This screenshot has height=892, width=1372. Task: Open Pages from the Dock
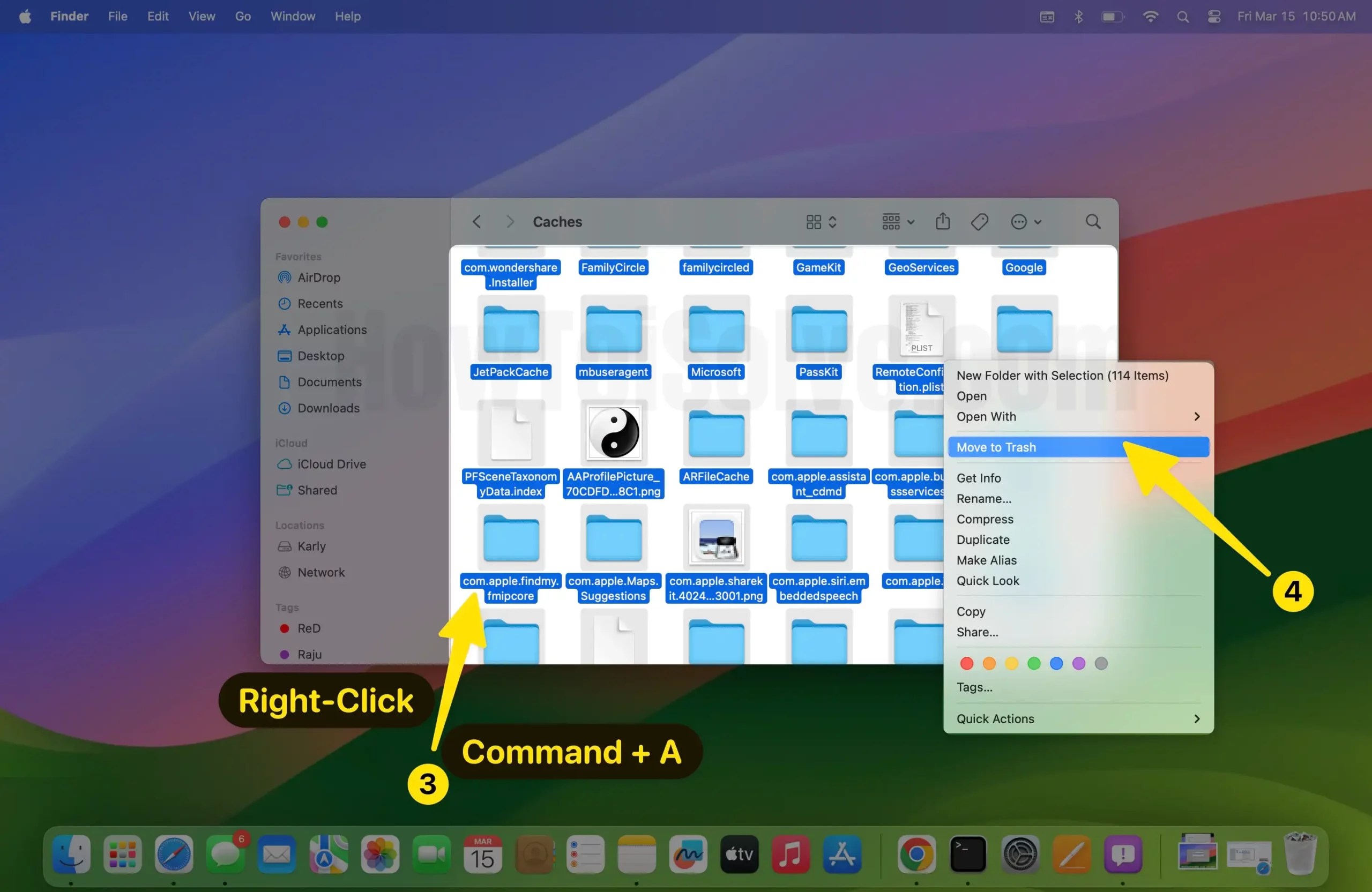click(x=1072, y=856)
